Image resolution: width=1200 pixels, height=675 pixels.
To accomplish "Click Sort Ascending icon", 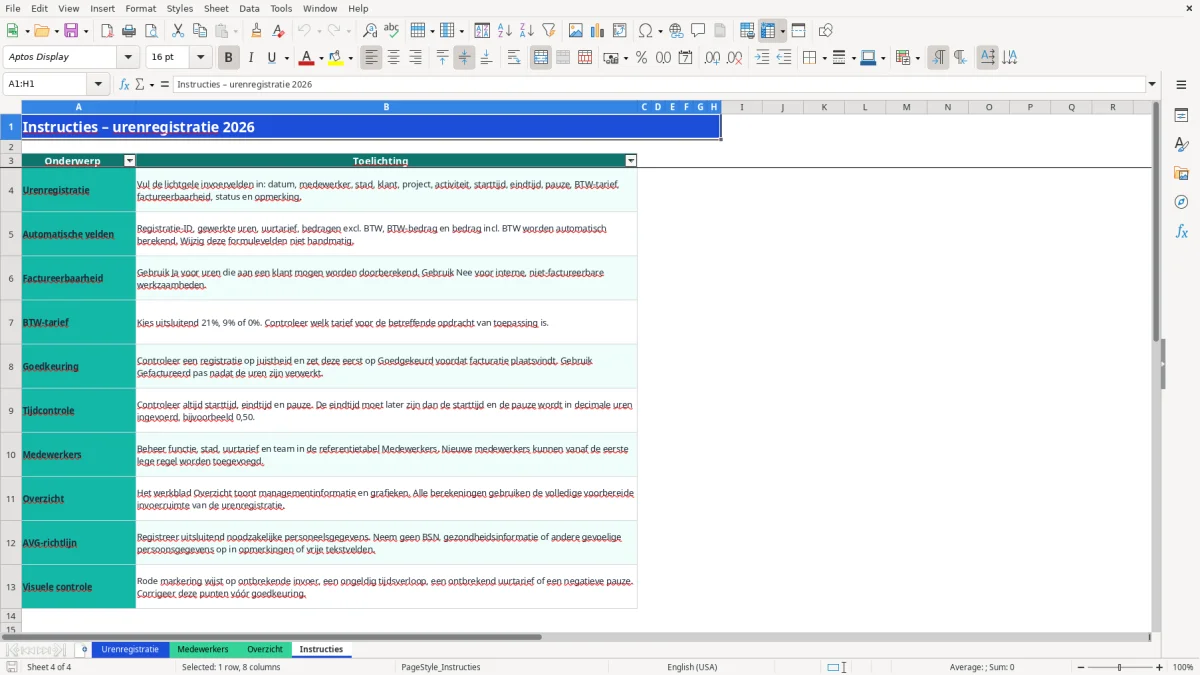I will [x=505, y=31].
